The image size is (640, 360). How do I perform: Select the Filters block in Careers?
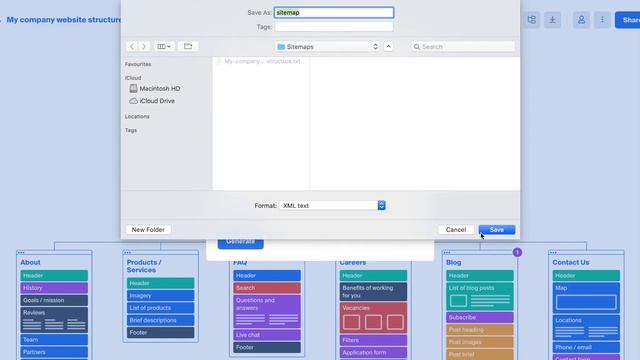click(x=373, y=340)
